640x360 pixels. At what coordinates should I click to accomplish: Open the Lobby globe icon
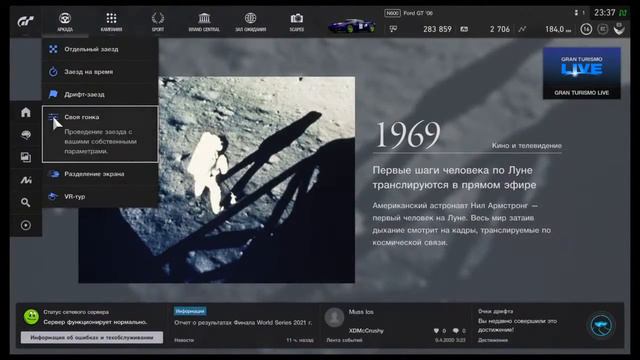tap(250, 22)
